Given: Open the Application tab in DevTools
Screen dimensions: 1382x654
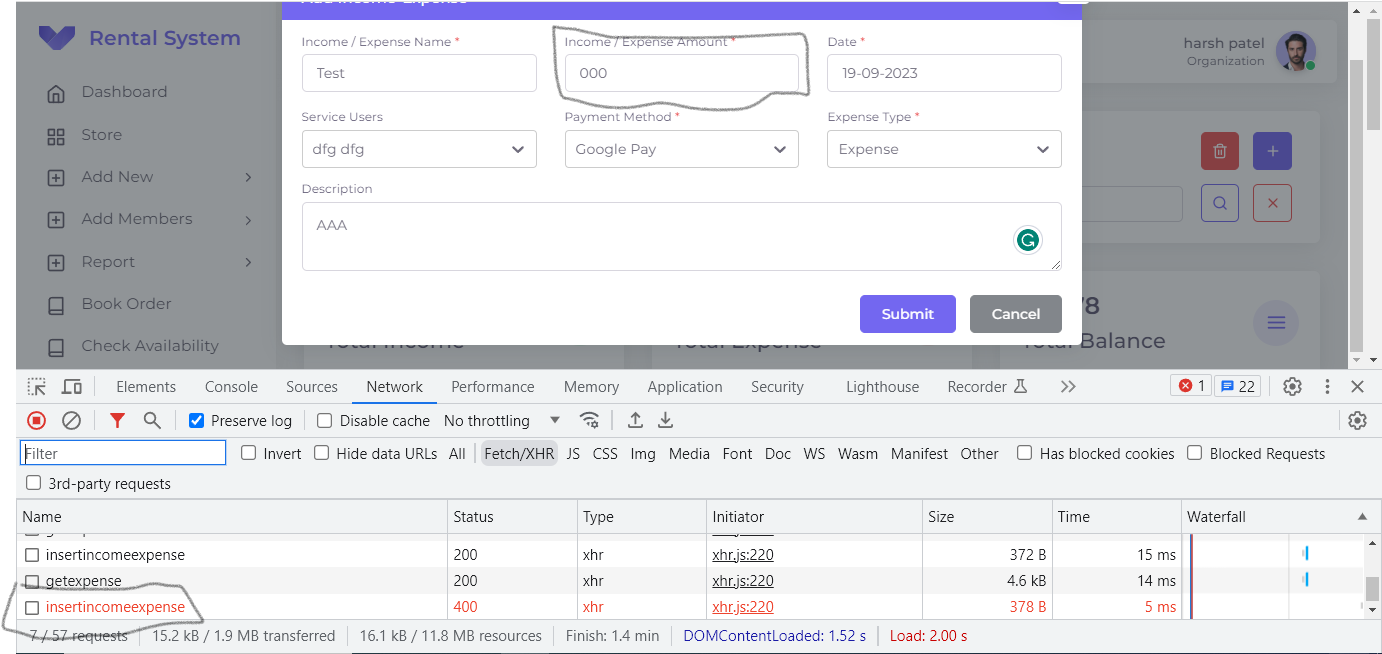Looking at the screenshot, I should (684, 387).
